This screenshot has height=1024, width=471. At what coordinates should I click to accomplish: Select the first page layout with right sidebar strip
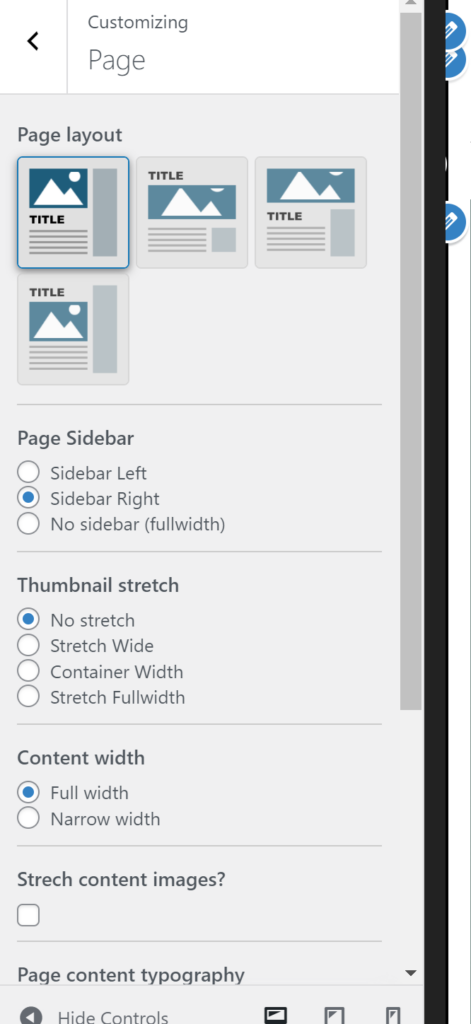(73, 212)
